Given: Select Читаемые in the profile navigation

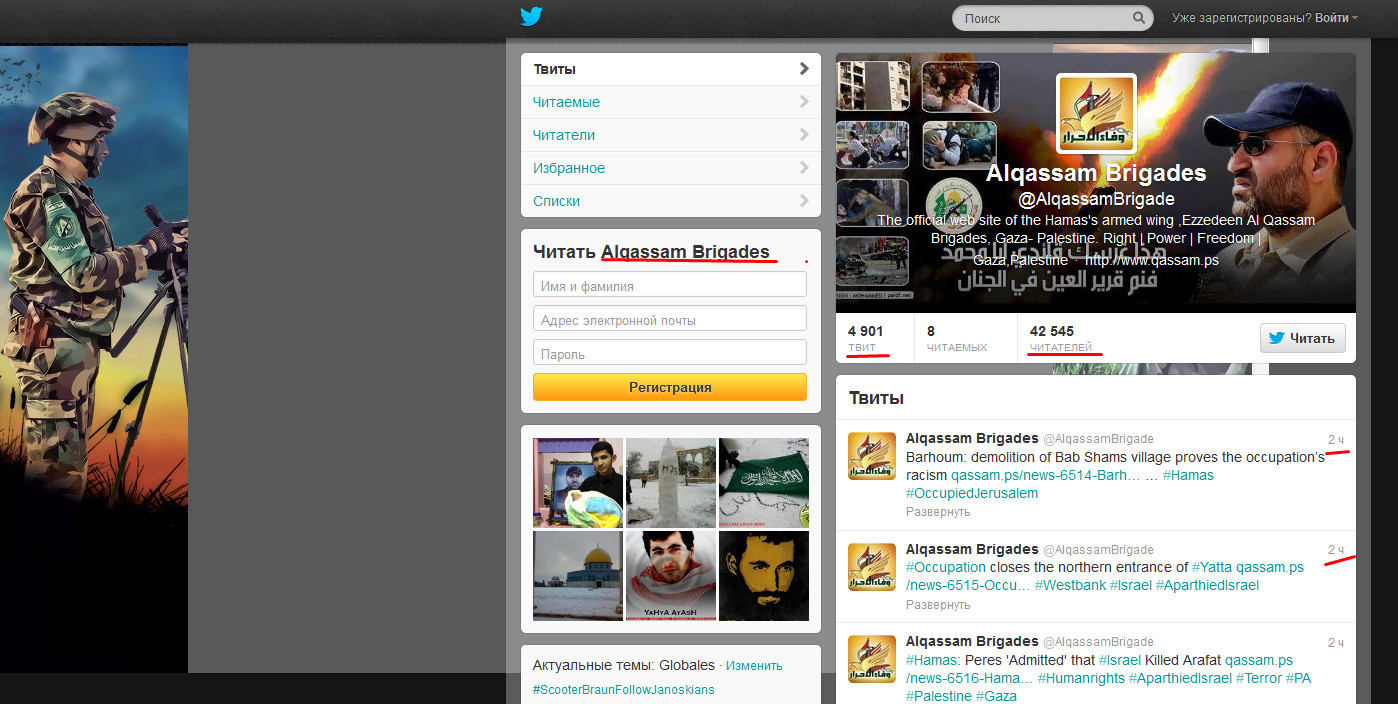Looking at the screenshot, I should (671, 102).
